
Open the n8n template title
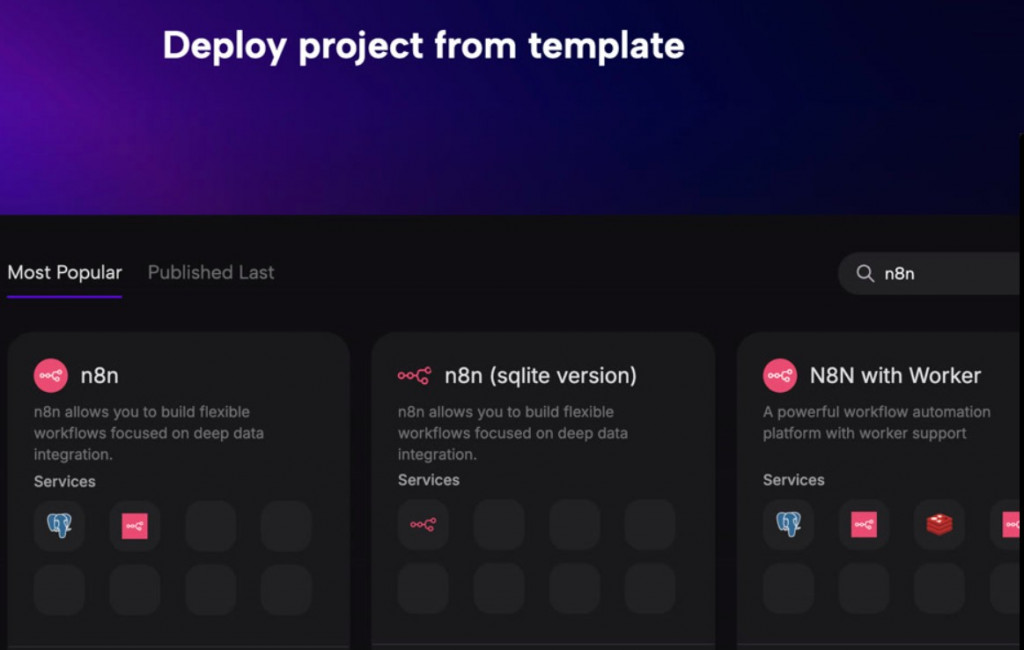tap(99, 376)
